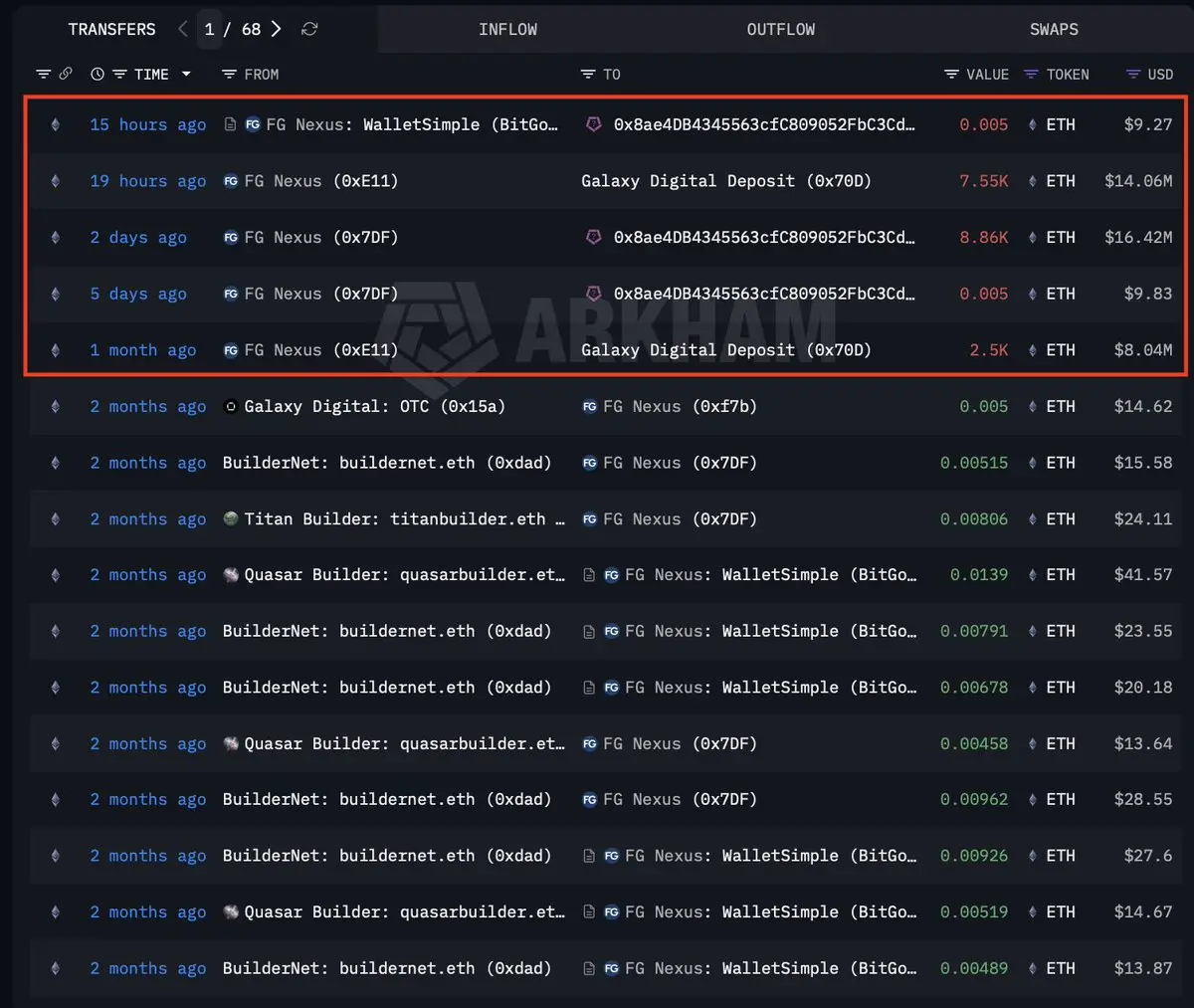Open Galaxy Digital Deposit in the 7.55K row

[x=726, y=181]
